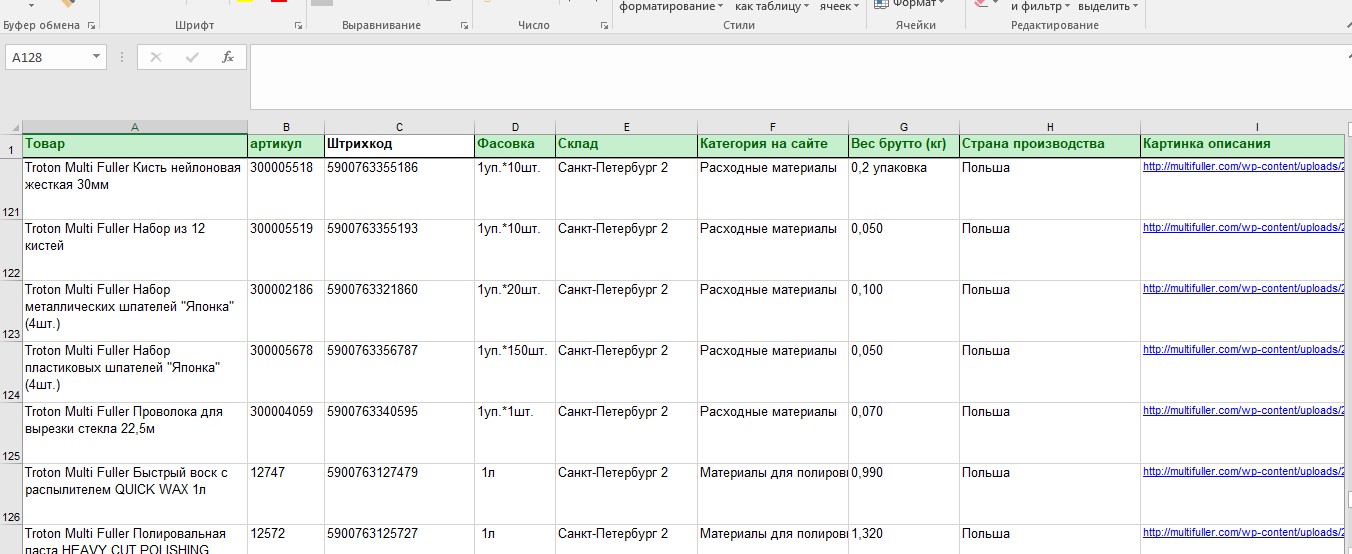Select the QUICK WAX 1л product cell
Viewport: 1352px width, 554px height.
pyautogui.click(x=135, y=493)
